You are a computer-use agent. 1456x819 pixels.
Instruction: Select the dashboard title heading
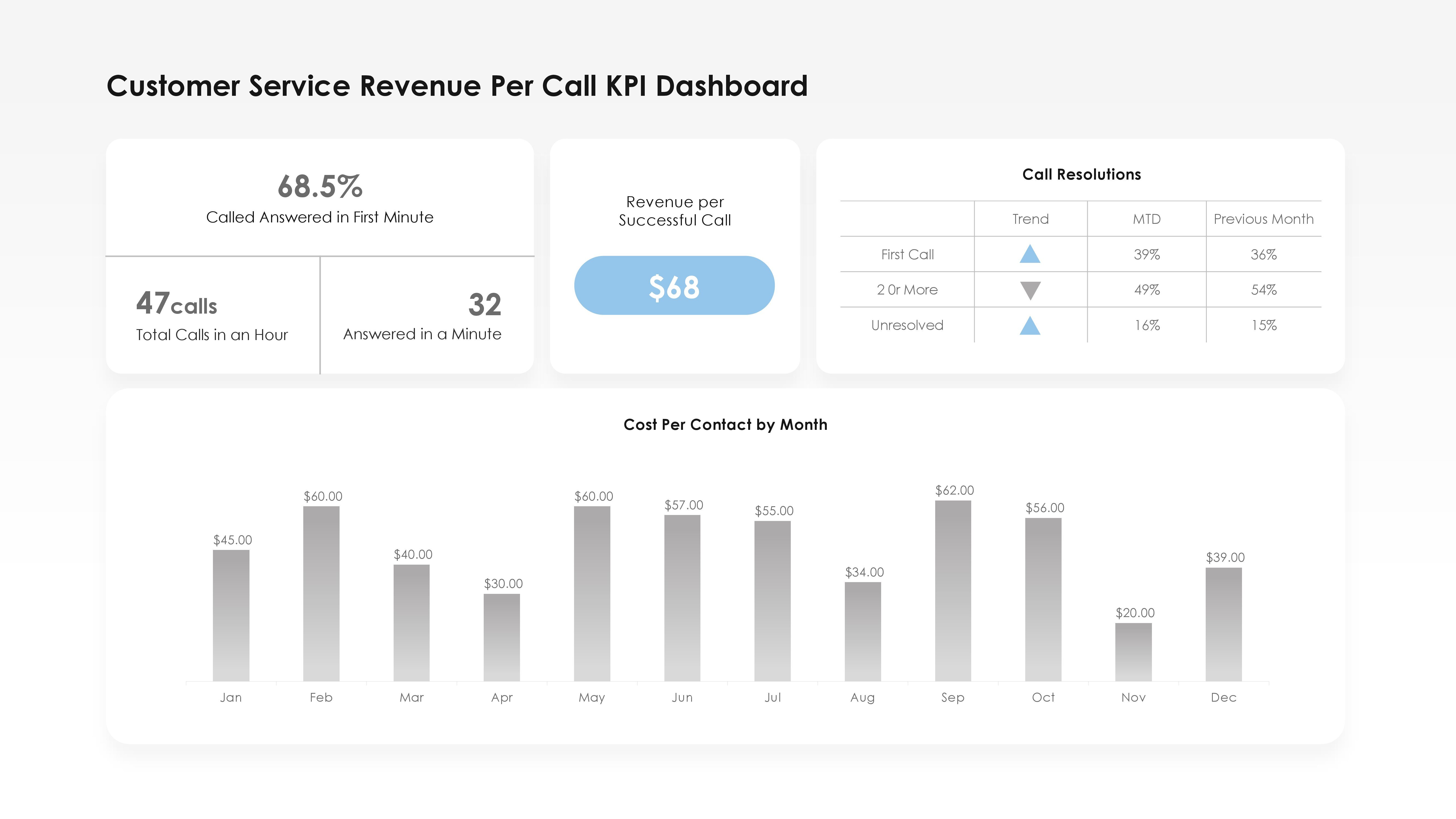coord(457,86)
